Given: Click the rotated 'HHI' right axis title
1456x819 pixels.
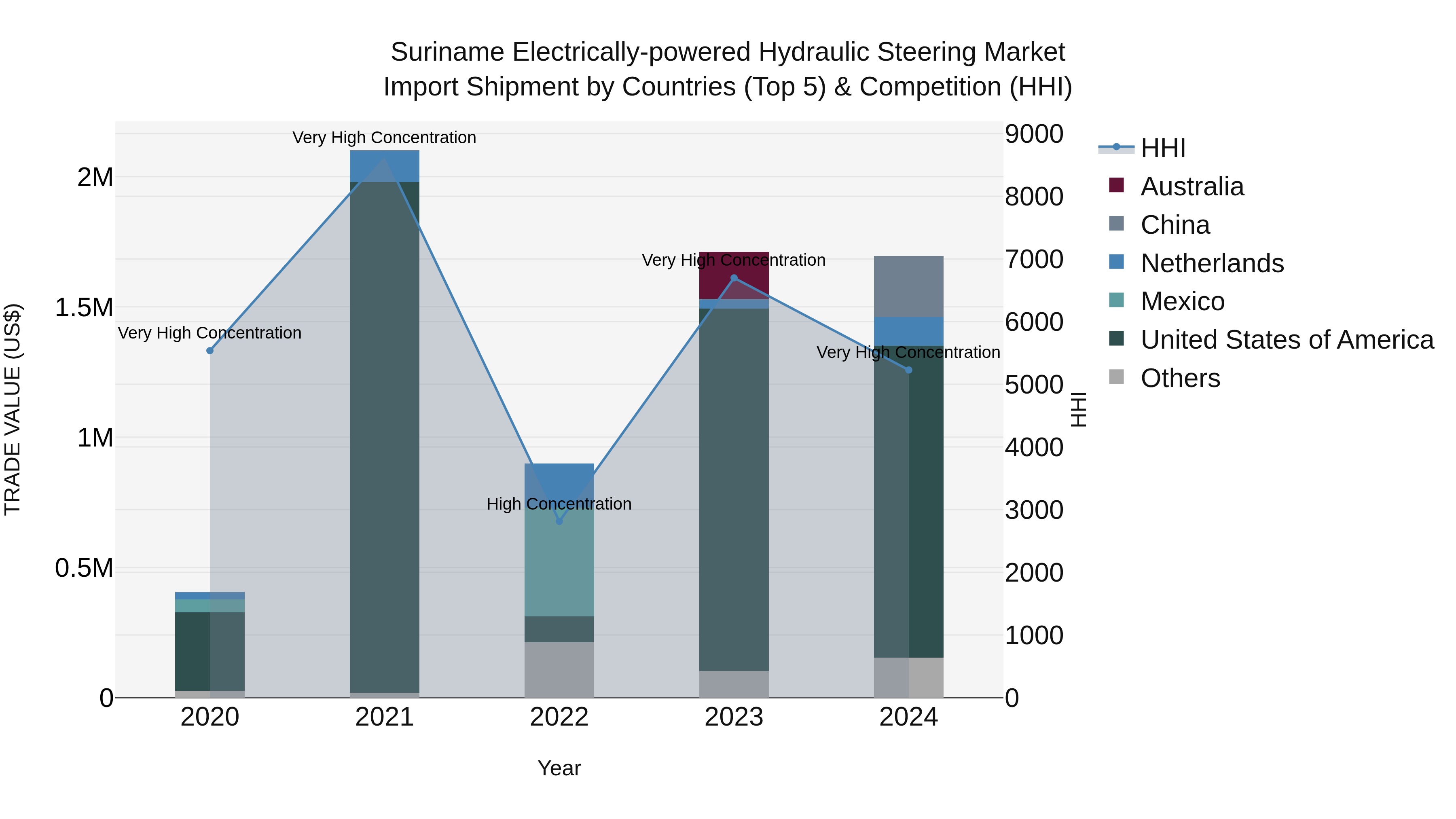Looking at the screenshot, I should [1078, 410].
